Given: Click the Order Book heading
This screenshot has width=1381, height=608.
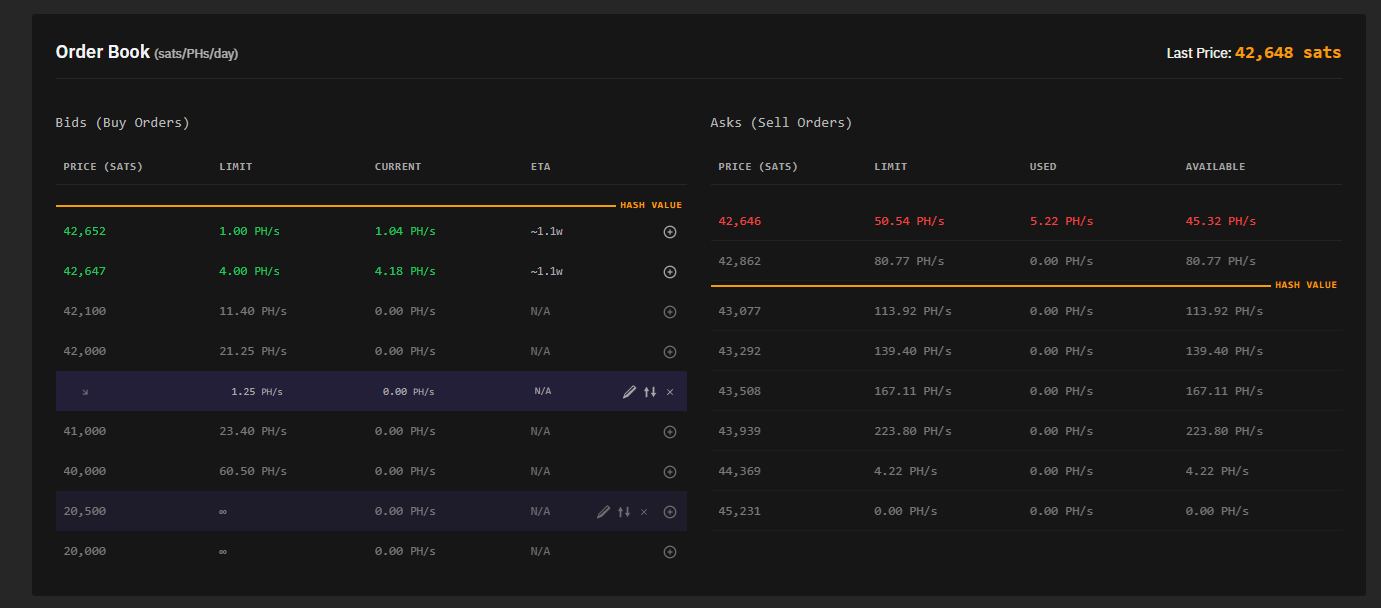Looking at the screenshot, I should click(102, 52).
